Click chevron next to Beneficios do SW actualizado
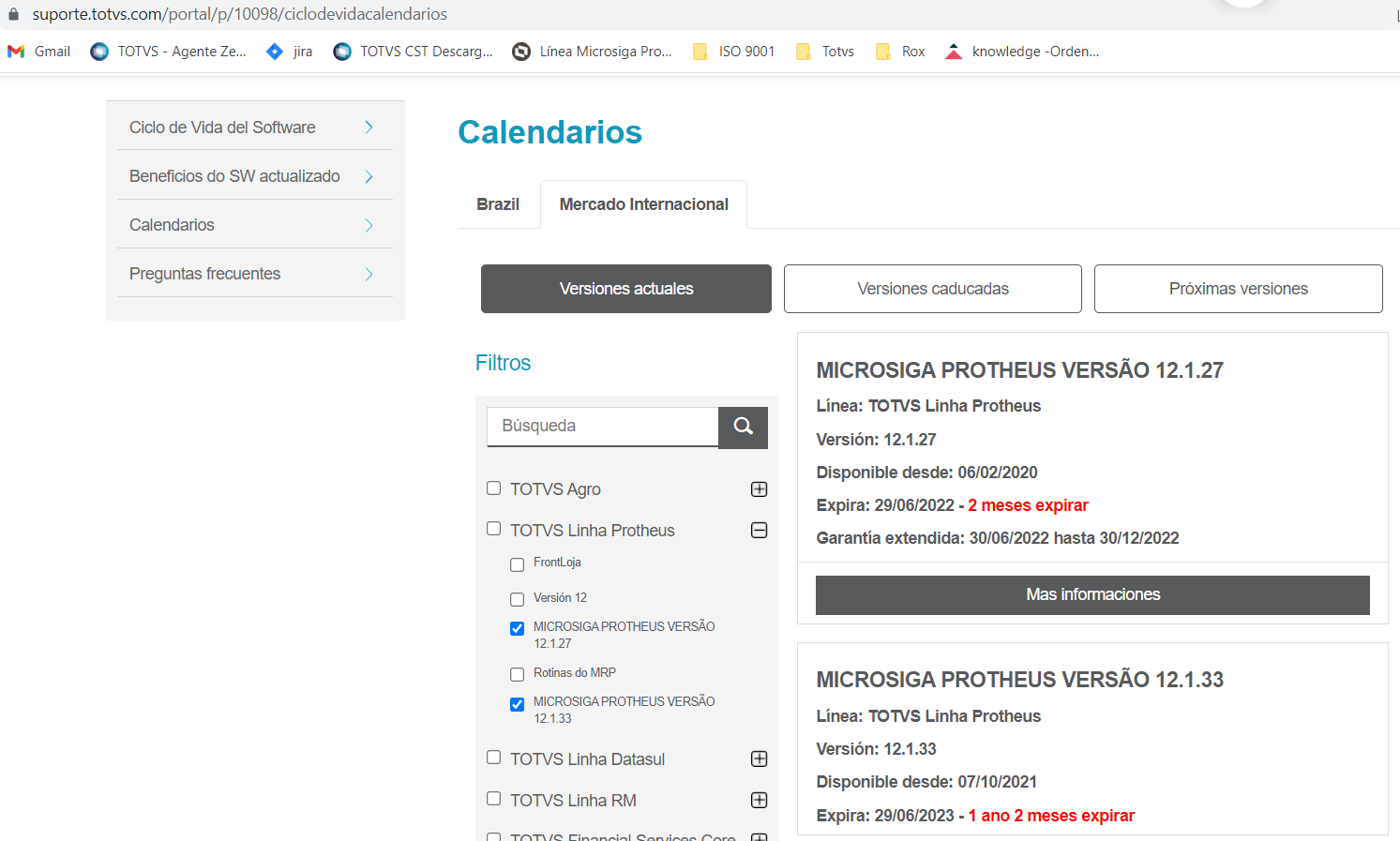The height and width of the screenshot is (841, 1400). tap(369, 176)
